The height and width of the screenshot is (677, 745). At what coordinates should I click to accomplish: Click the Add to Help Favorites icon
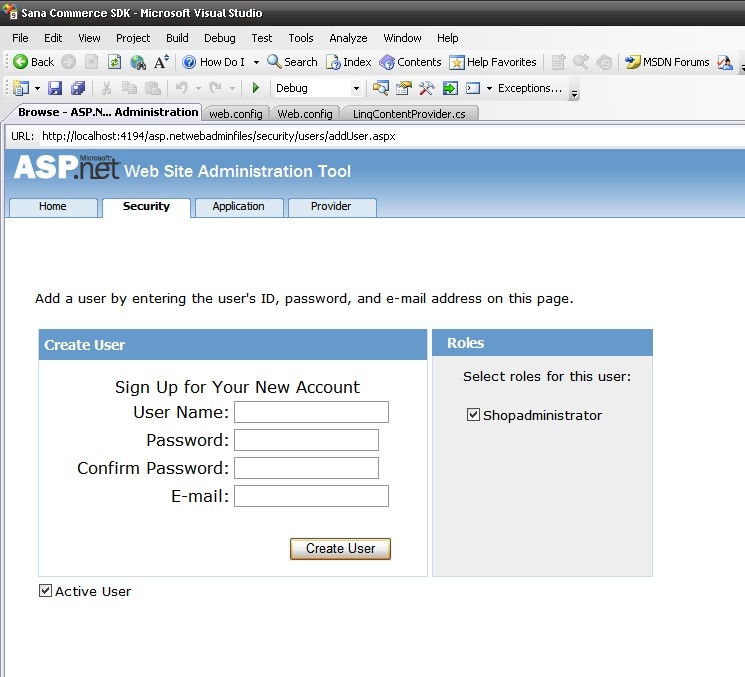pos(558,62)
